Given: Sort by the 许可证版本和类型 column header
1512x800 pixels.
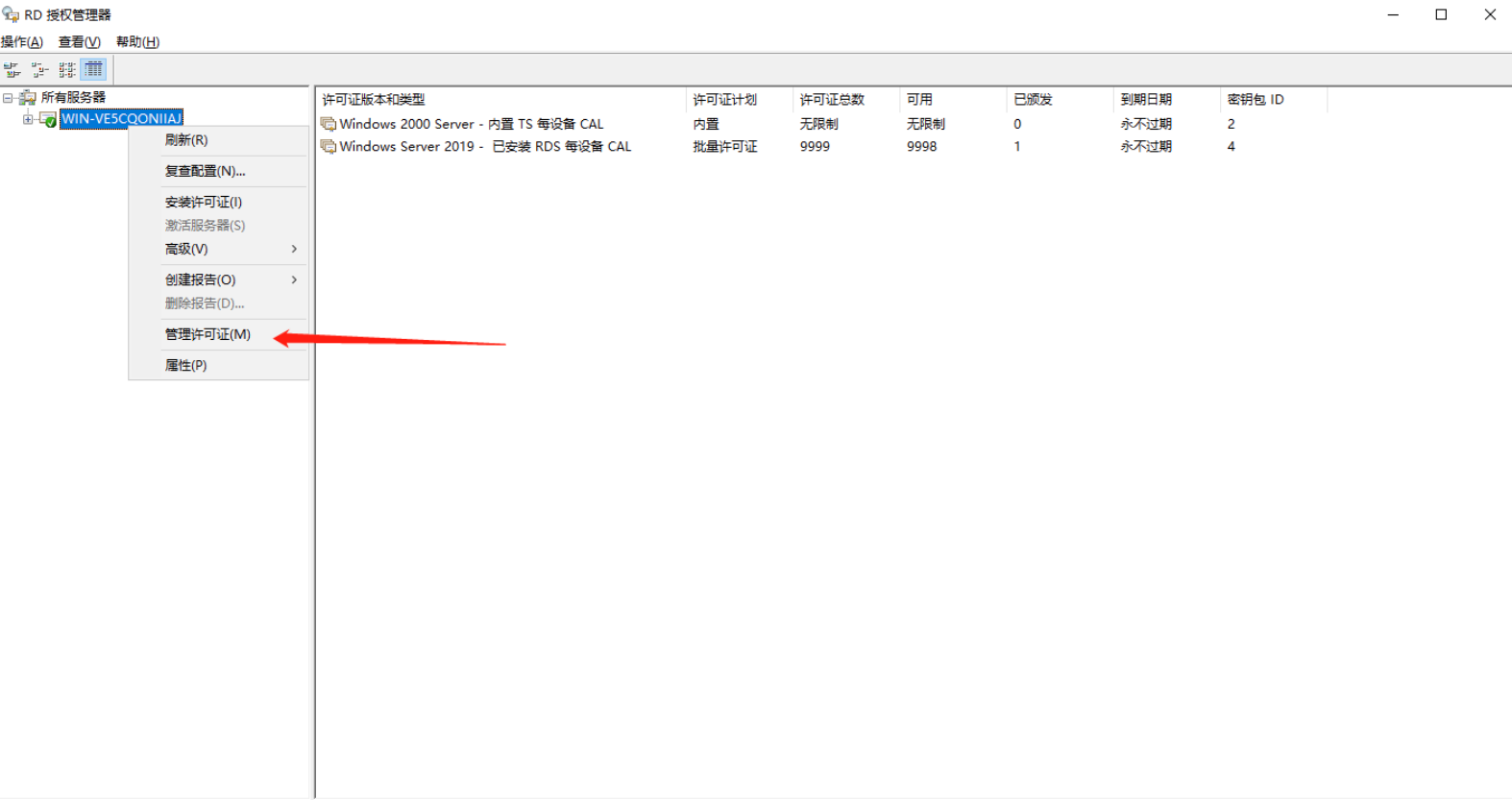Looking at the screenshot, I should tap(501, 100).
